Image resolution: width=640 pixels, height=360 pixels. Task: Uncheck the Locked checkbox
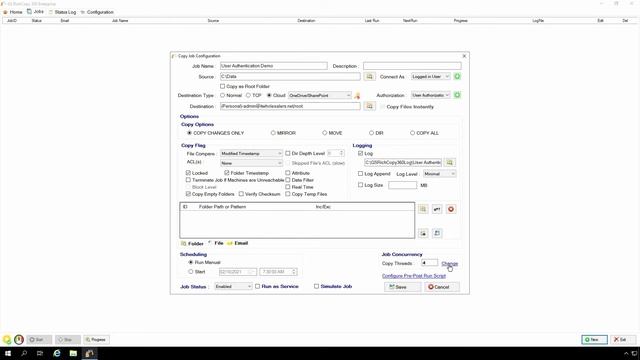188,173
